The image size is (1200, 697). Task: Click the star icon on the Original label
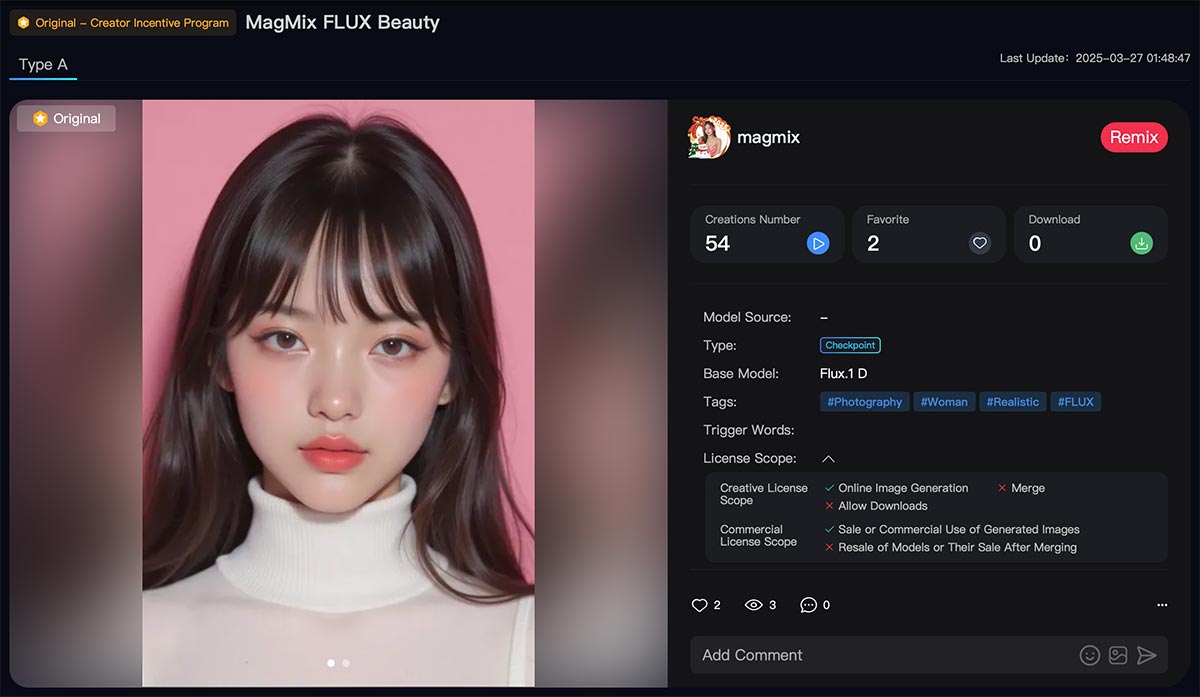39,118
